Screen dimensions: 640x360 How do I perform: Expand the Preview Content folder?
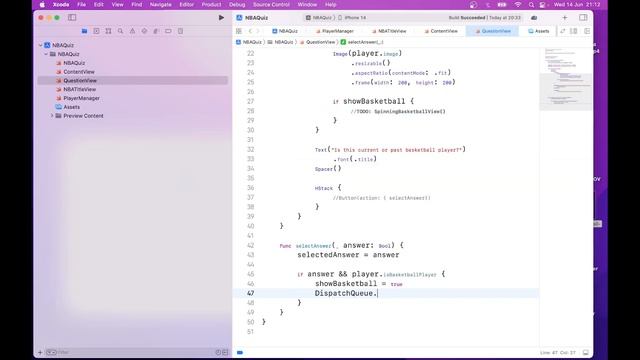[x=52, y=116]
